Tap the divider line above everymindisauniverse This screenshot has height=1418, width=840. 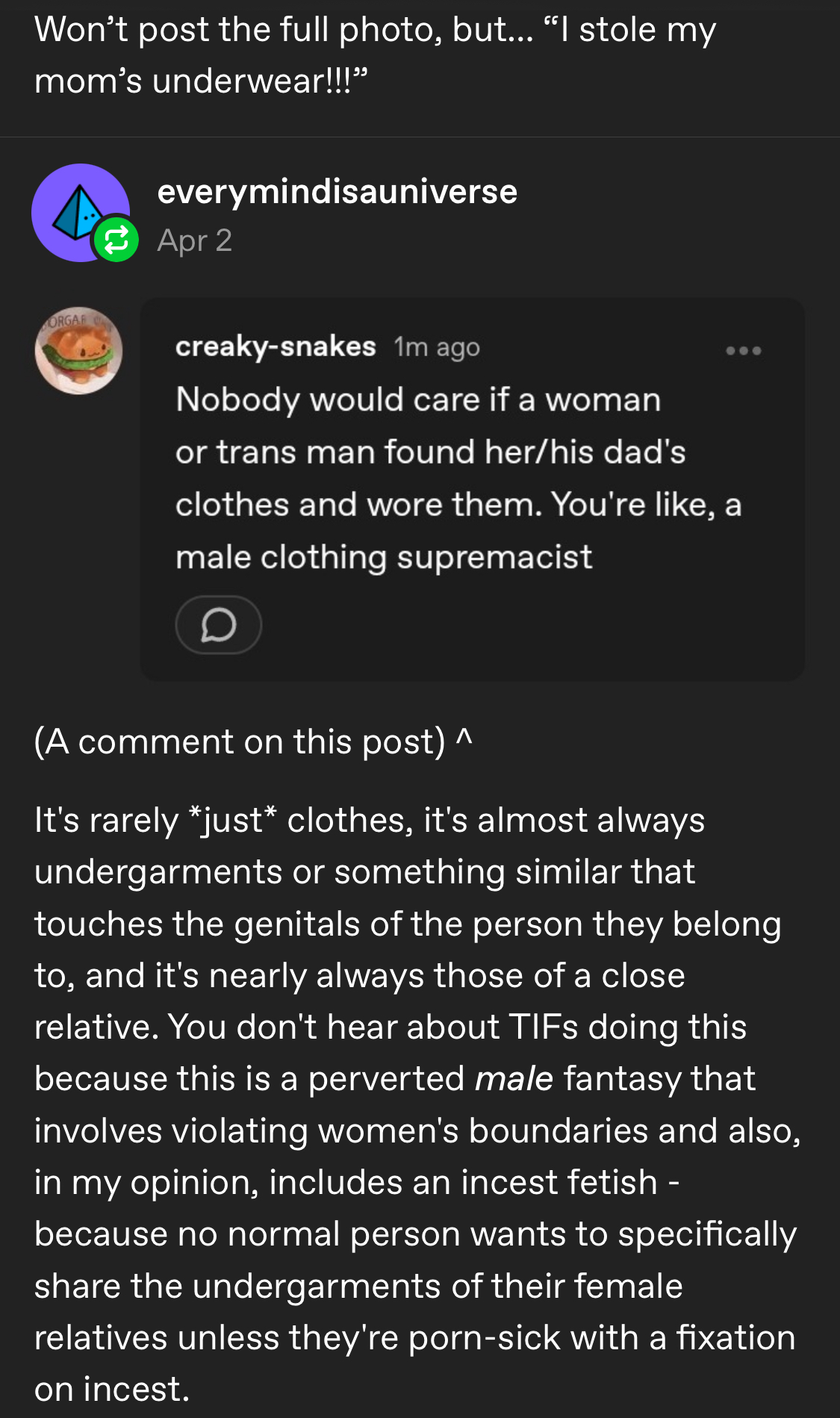[x=420, y=137]
